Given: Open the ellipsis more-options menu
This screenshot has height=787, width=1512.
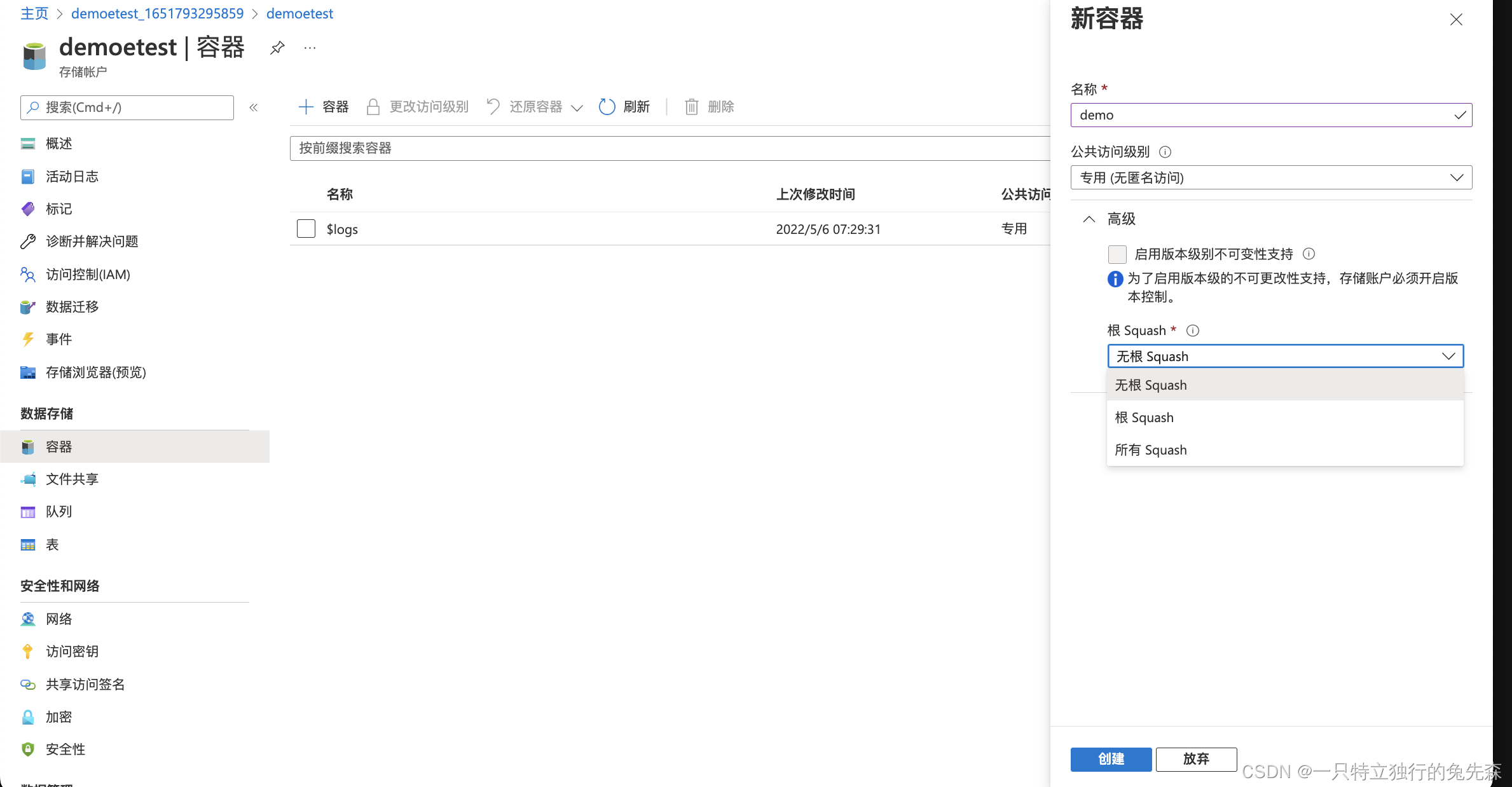Looking at the screenshot, I should tap(310, 48).
